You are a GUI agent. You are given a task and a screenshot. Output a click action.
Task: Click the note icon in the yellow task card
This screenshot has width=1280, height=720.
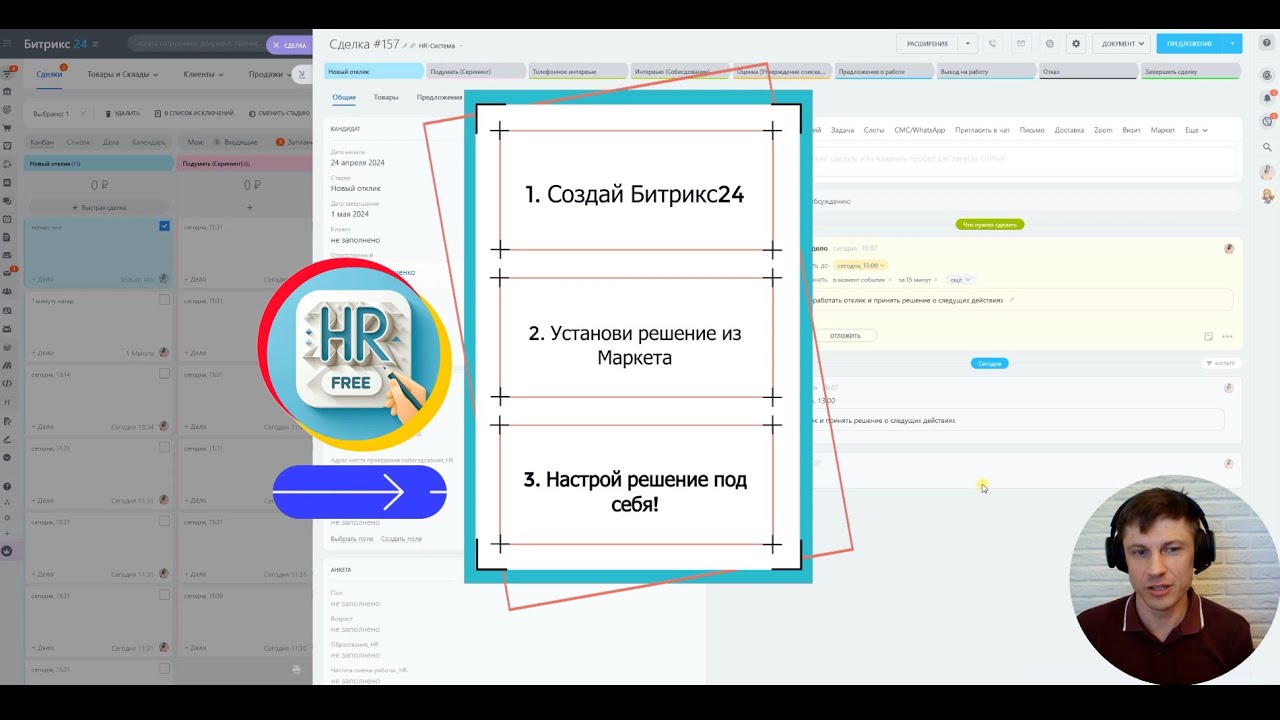pyautogui.click(x=1208, y=336)
